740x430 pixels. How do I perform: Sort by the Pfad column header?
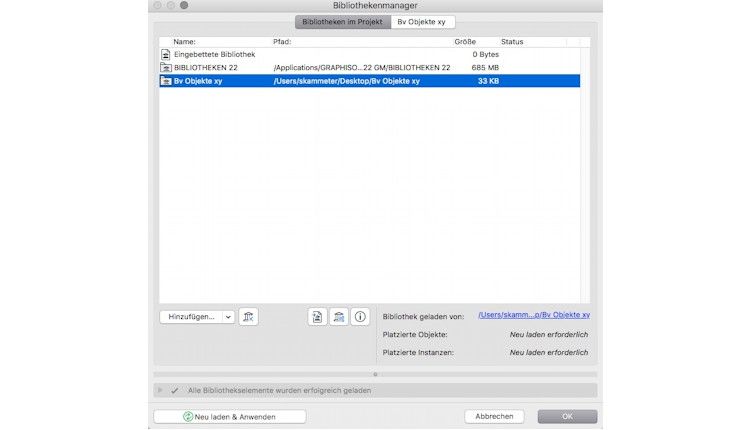[282, 42]
